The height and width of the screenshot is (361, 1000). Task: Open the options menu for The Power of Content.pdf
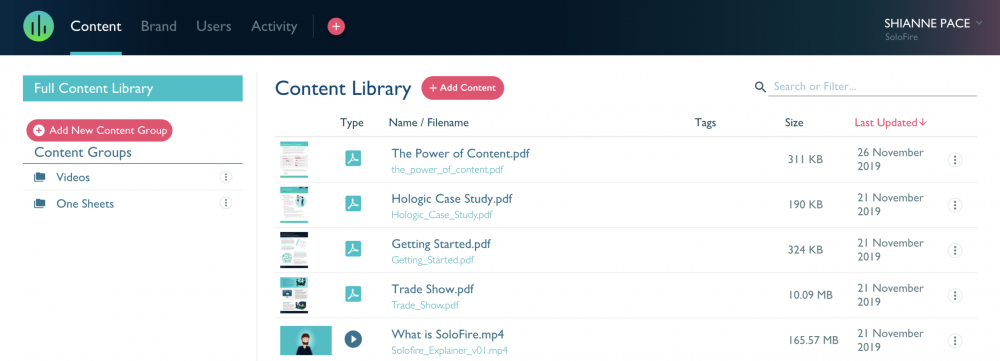(955, 160)
